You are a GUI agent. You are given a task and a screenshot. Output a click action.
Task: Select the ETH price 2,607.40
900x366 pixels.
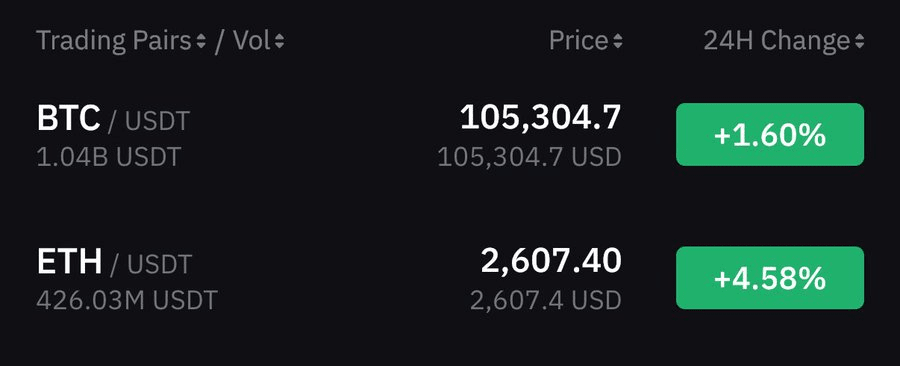551,262
